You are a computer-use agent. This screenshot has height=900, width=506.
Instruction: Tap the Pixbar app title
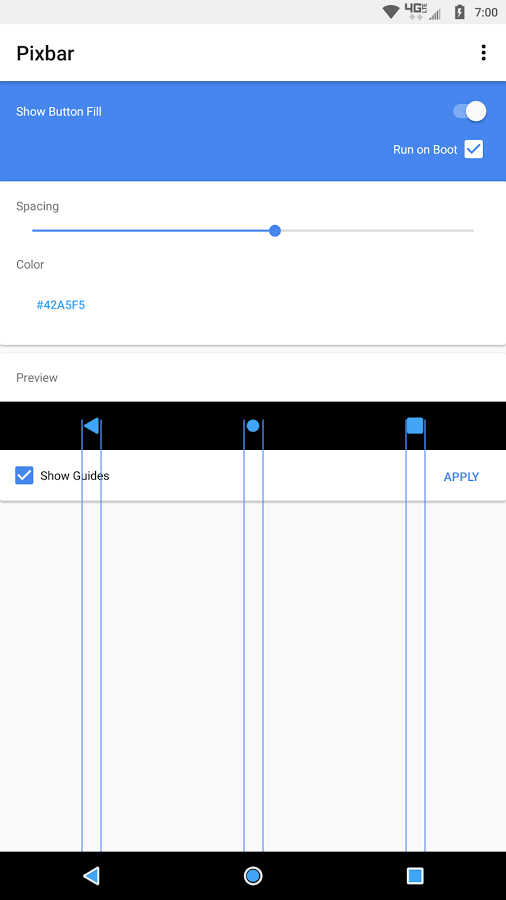coord(45,53)
